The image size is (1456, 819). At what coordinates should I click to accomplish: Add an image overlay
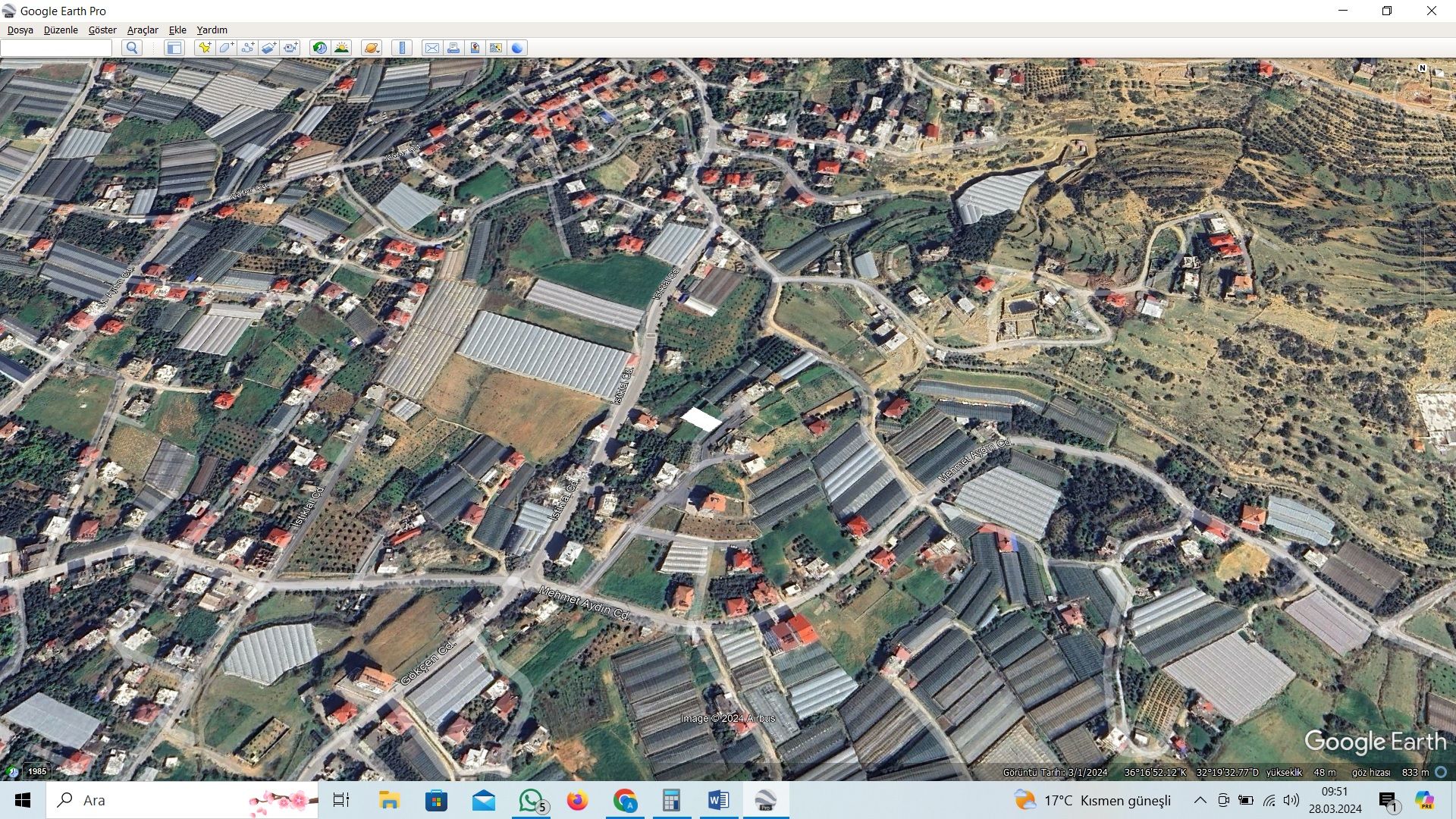tap(268, 48)
